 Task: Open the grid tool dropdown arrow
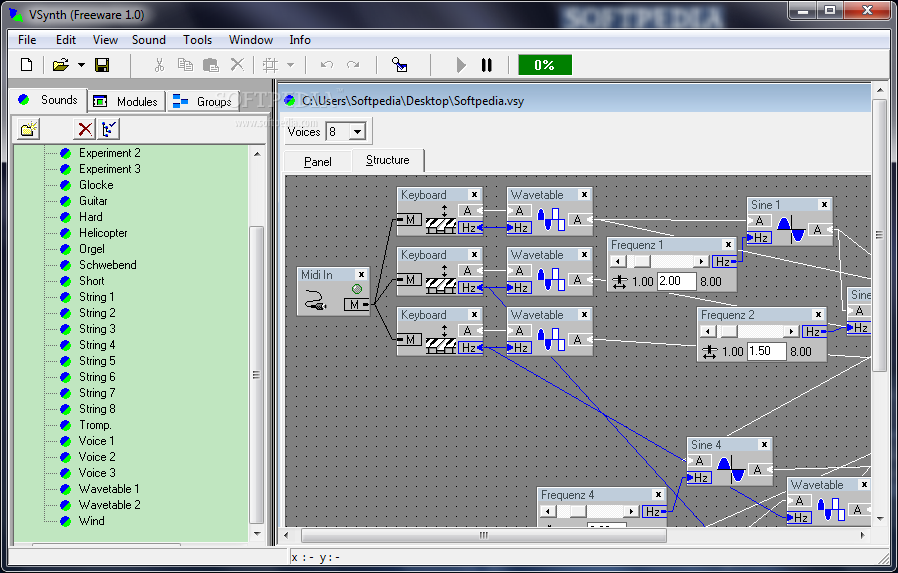pos(290,65)
